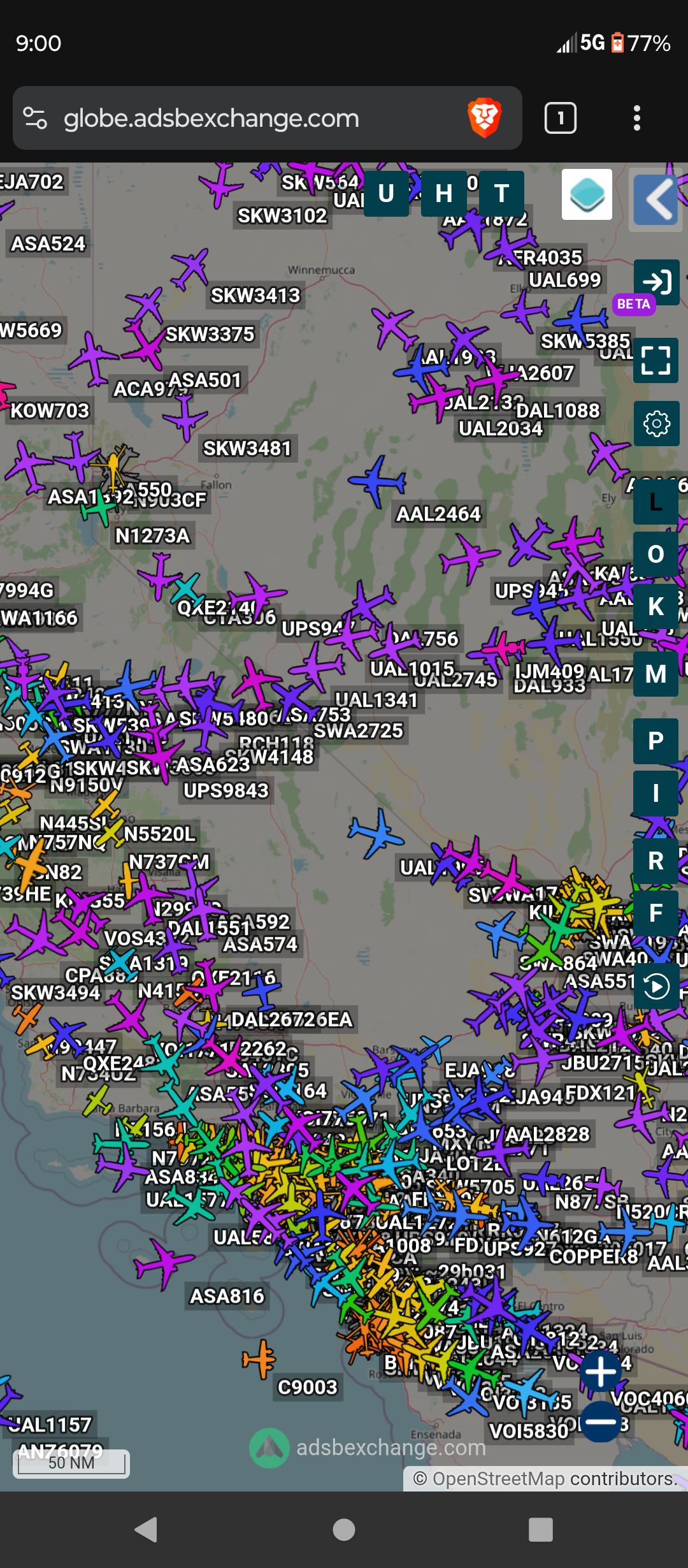Select flight label AAL2828

tap(548, 1134)
